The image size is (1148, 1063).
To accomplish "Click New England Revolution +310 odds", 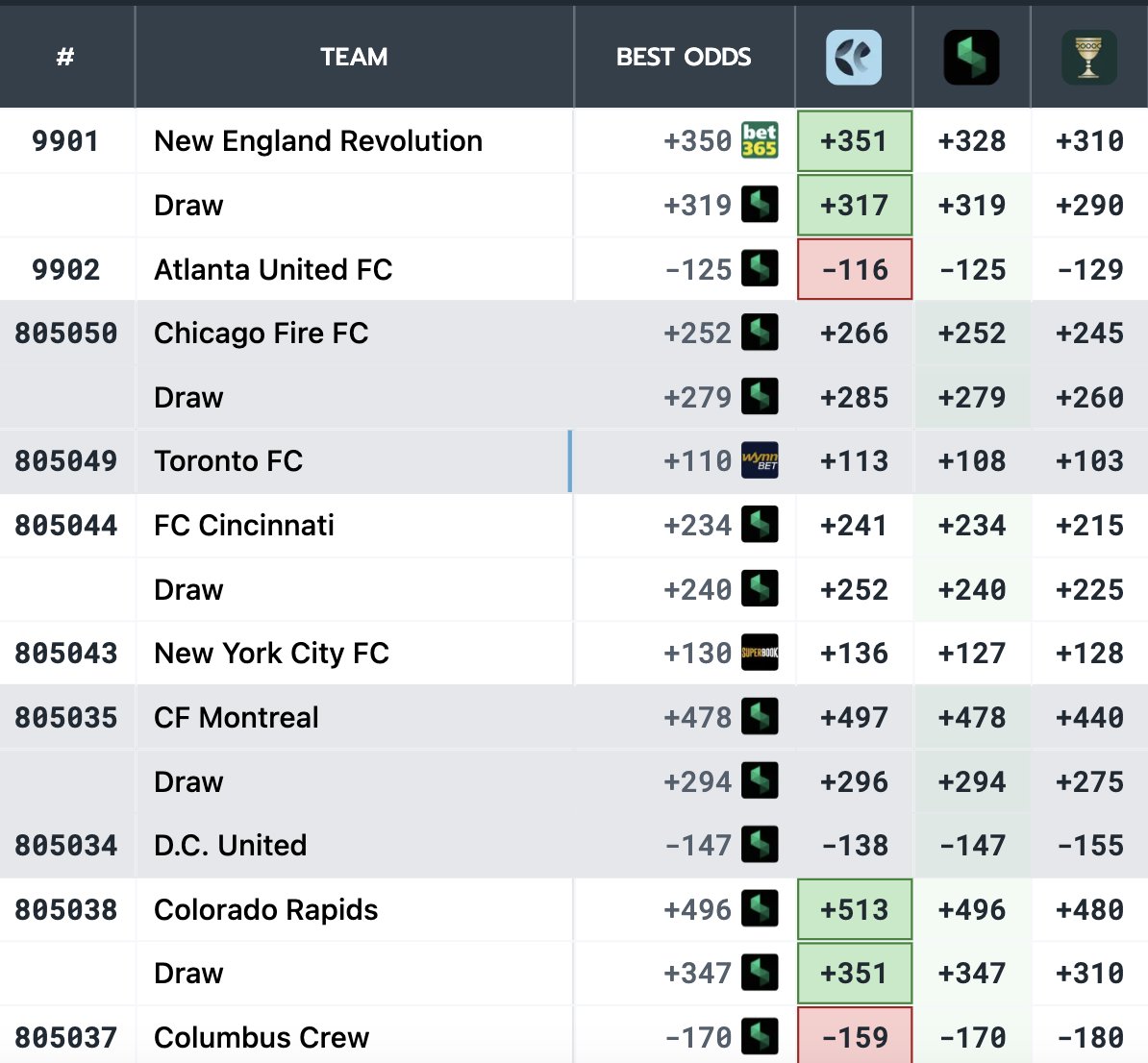I will 1089,141.
